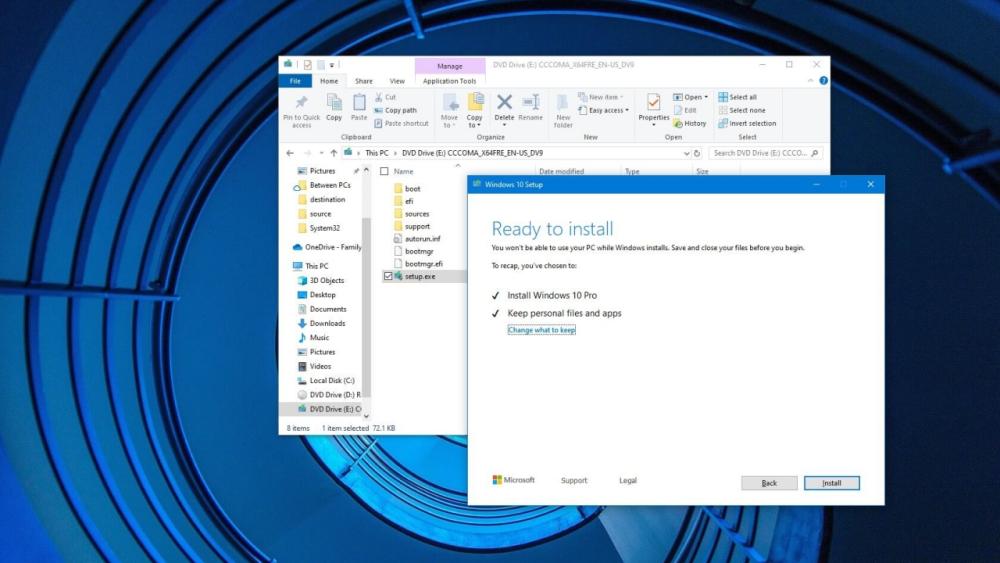This screenshot has width=1000, height=563.
Task: Click Invert selection in the ribbon
Action: pyautogui.click(x=747, y=124)
